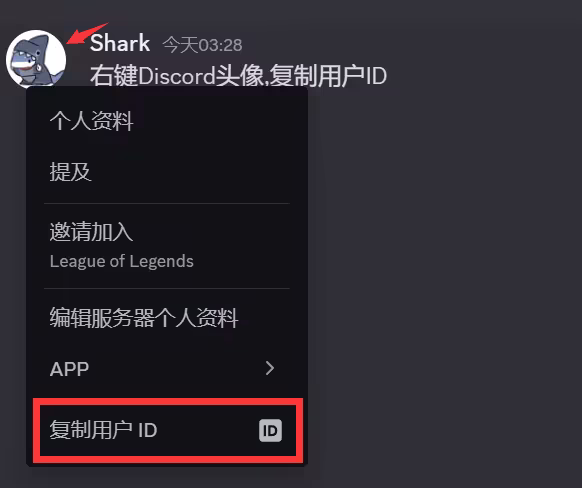Select 提及 in the context menu
The image size is (582, 488).
[x=71, y=171]
